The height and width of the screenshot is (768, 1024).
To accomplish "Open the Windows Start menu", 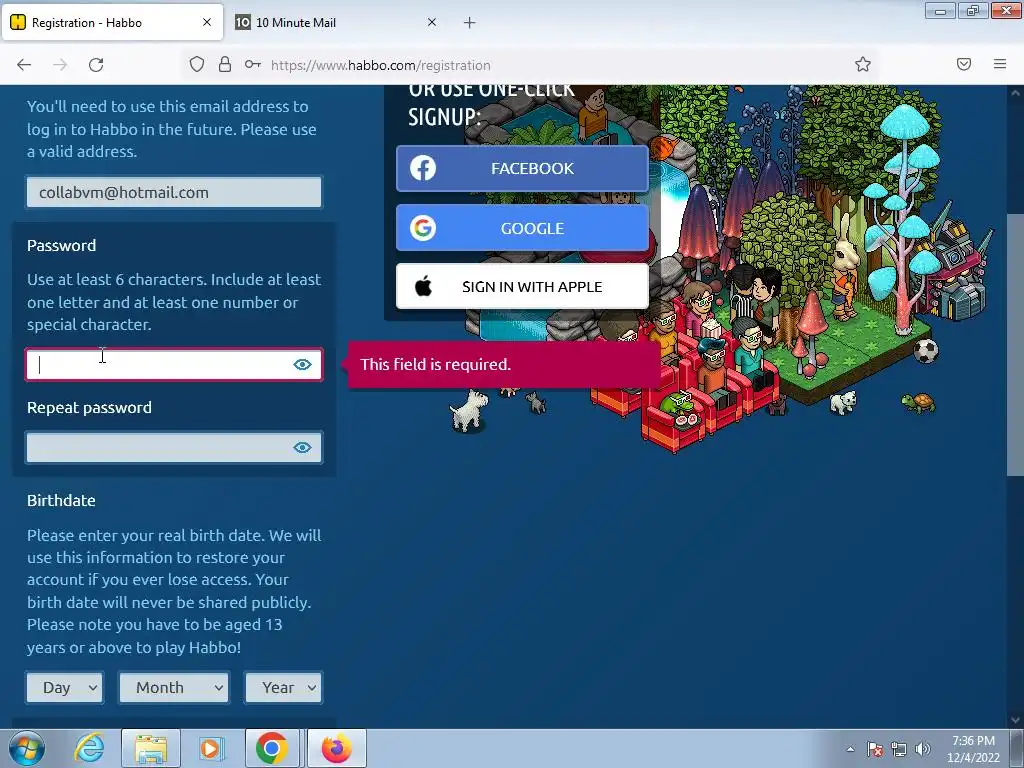I will (27, 748).
